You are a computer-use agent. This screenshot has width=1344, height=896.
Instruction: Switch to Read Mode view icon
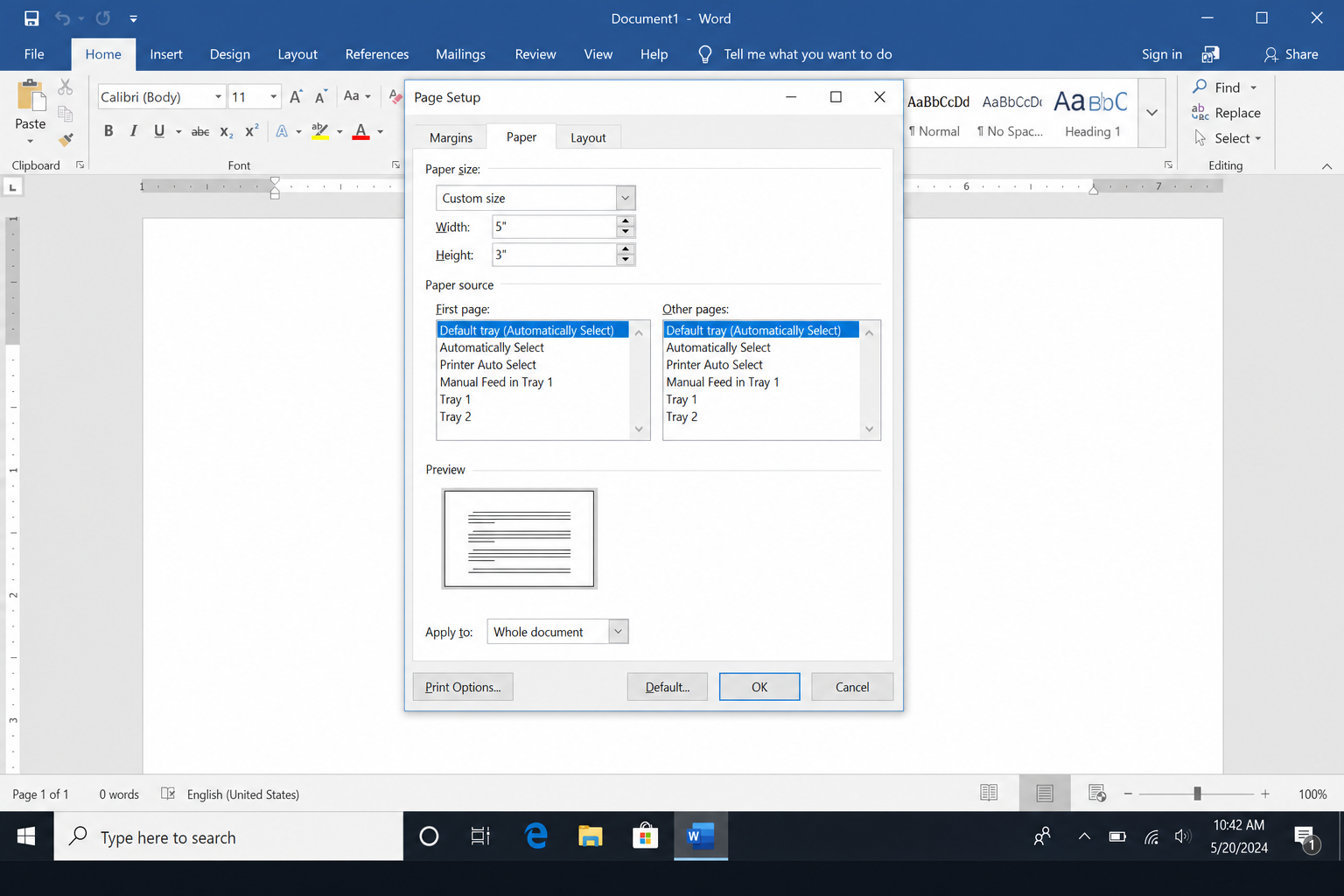click(x=989, y=793)
